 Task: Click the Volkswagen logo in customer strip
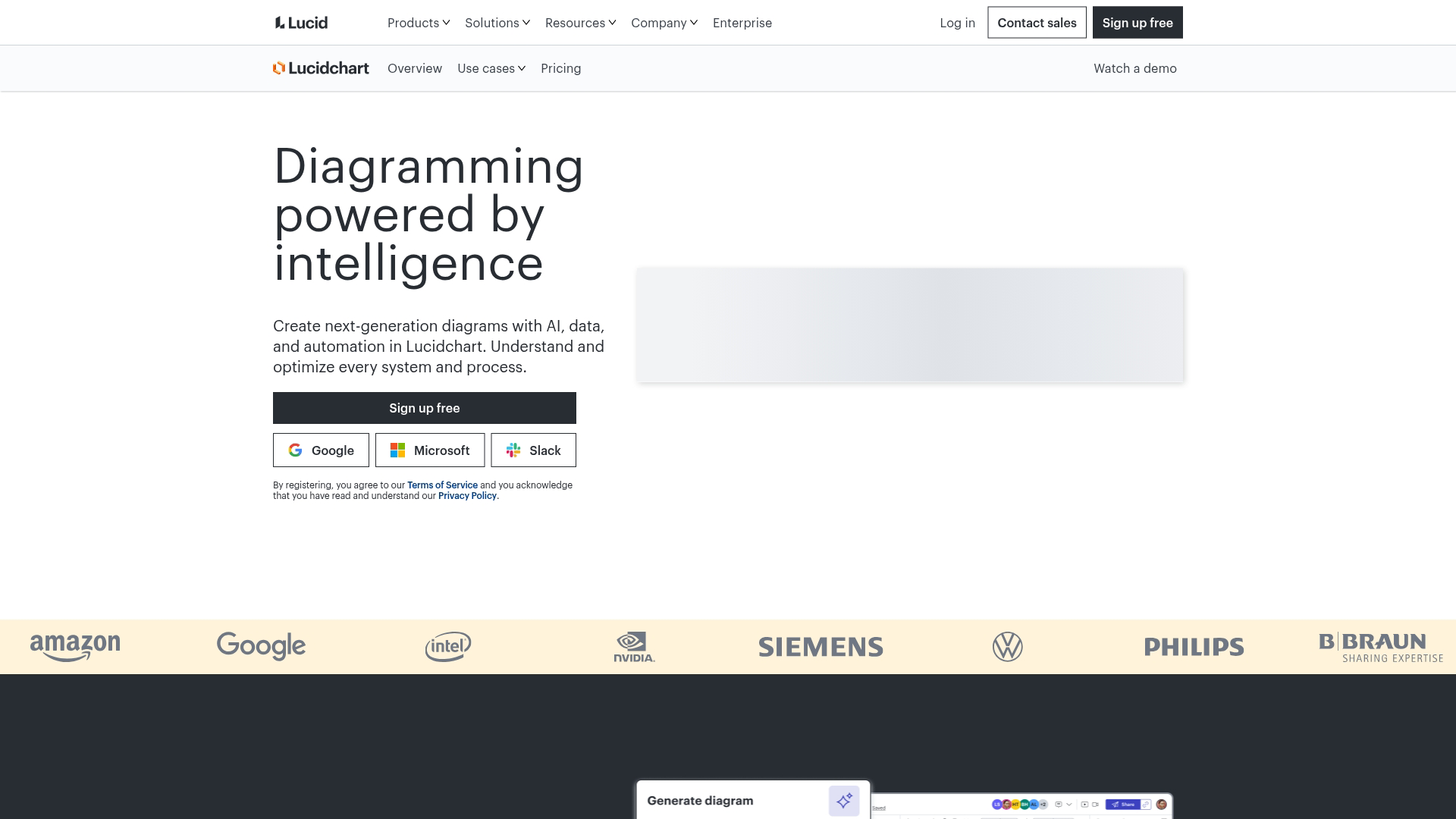tap(1008, 647)
